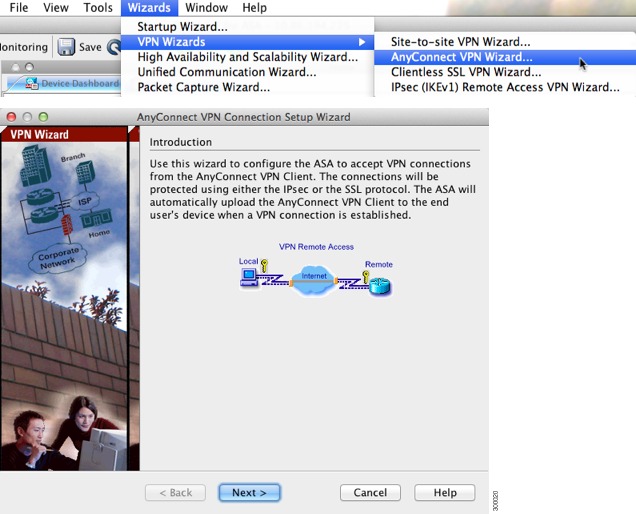636x514 pixels.
Task: Expand the VPN Wizards submenu
Action: pyautogui.click(x=247, y=42)
